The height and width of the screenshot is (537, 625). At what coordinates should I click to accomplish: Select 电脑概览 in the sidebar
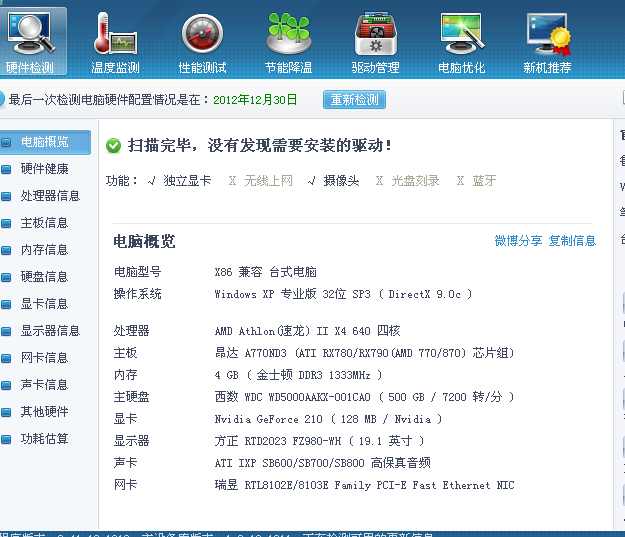pos(45,142)
